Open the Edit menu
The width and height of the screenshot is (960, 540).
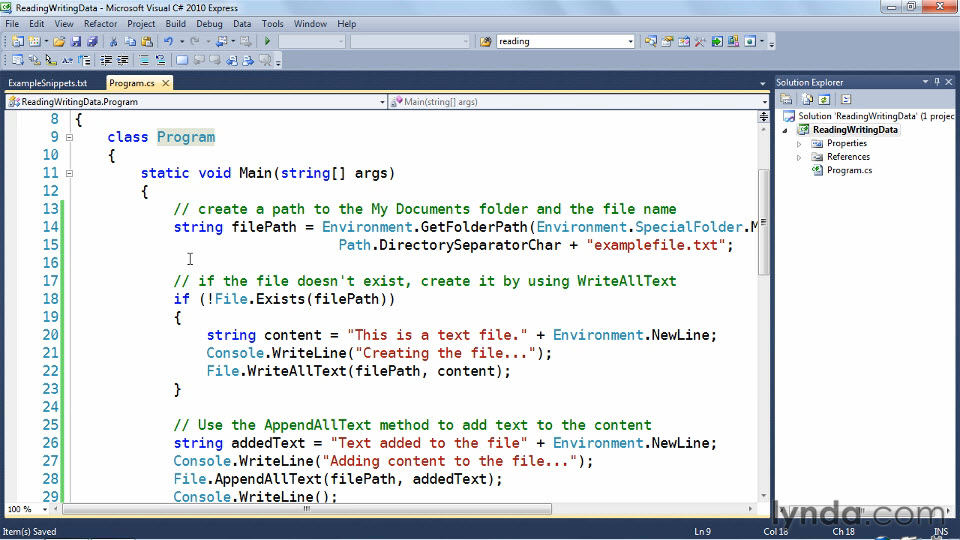pyautogui.click(x=37, y=24)
